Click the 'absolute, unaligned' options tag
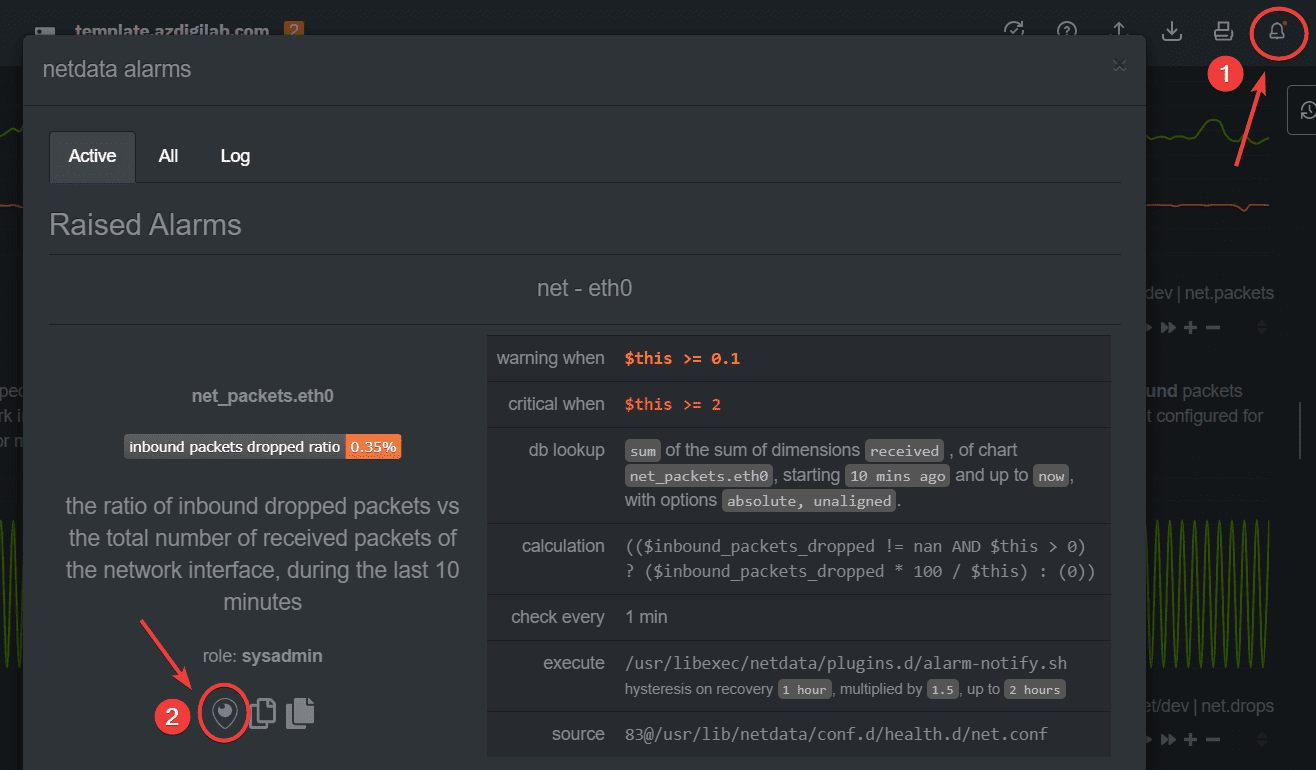1316x770 pixels. [x=811, y=501]
